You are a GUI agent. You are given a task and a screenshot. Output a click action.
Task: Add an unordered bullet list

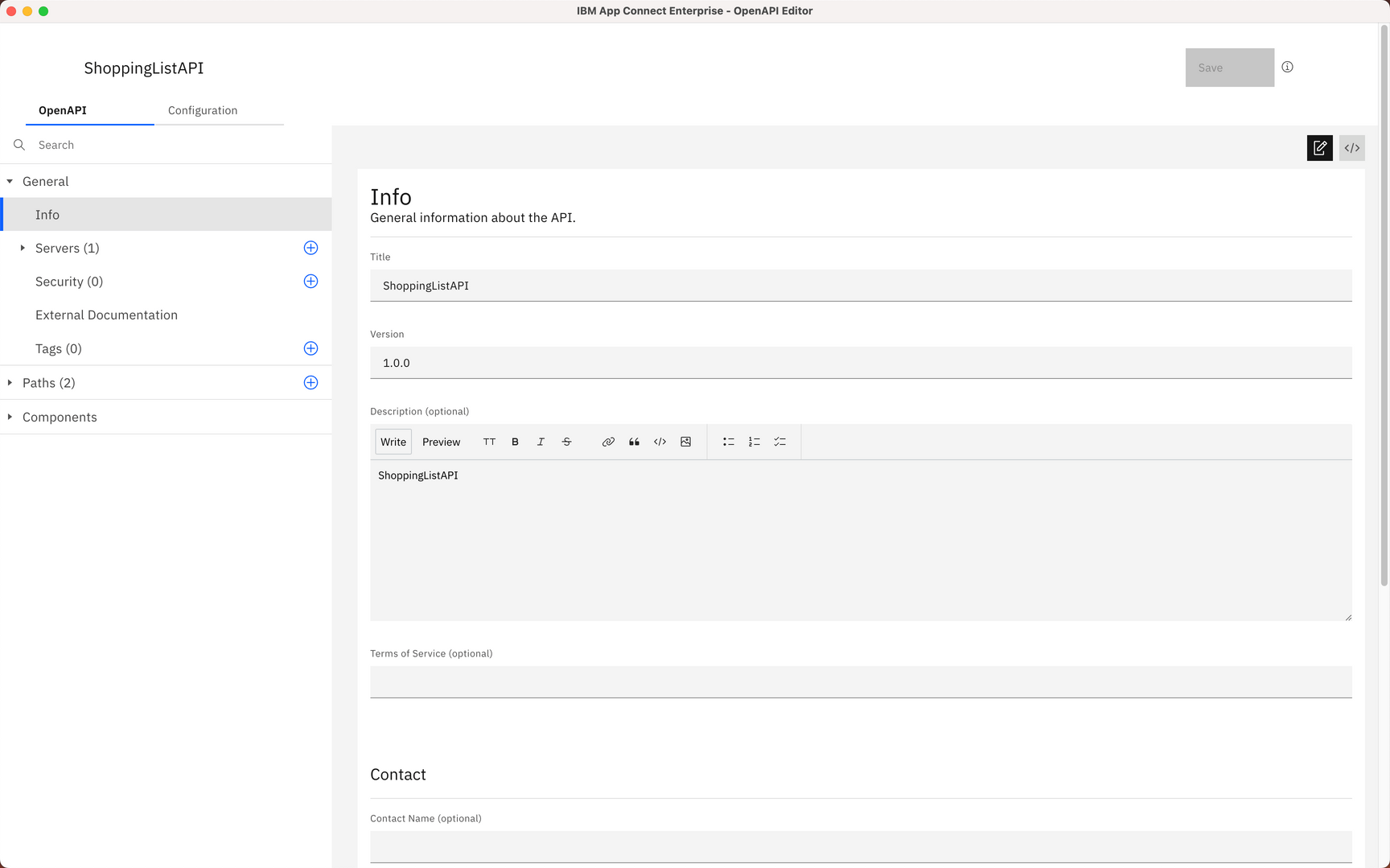point(728,442)
